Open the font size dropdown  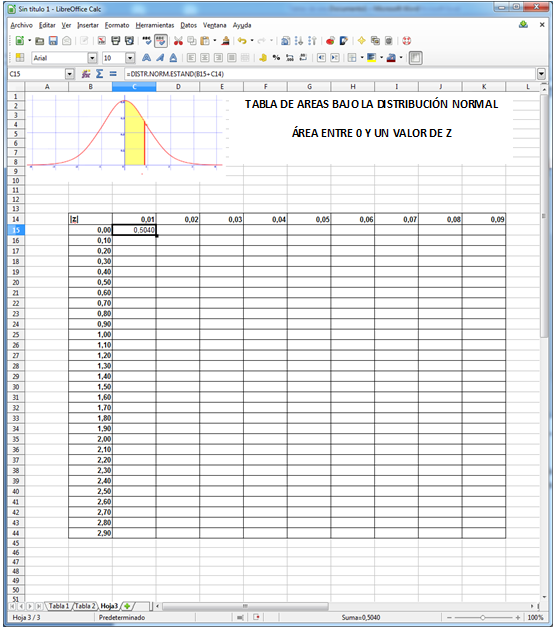pyautogui.click(x=130, y=58)
